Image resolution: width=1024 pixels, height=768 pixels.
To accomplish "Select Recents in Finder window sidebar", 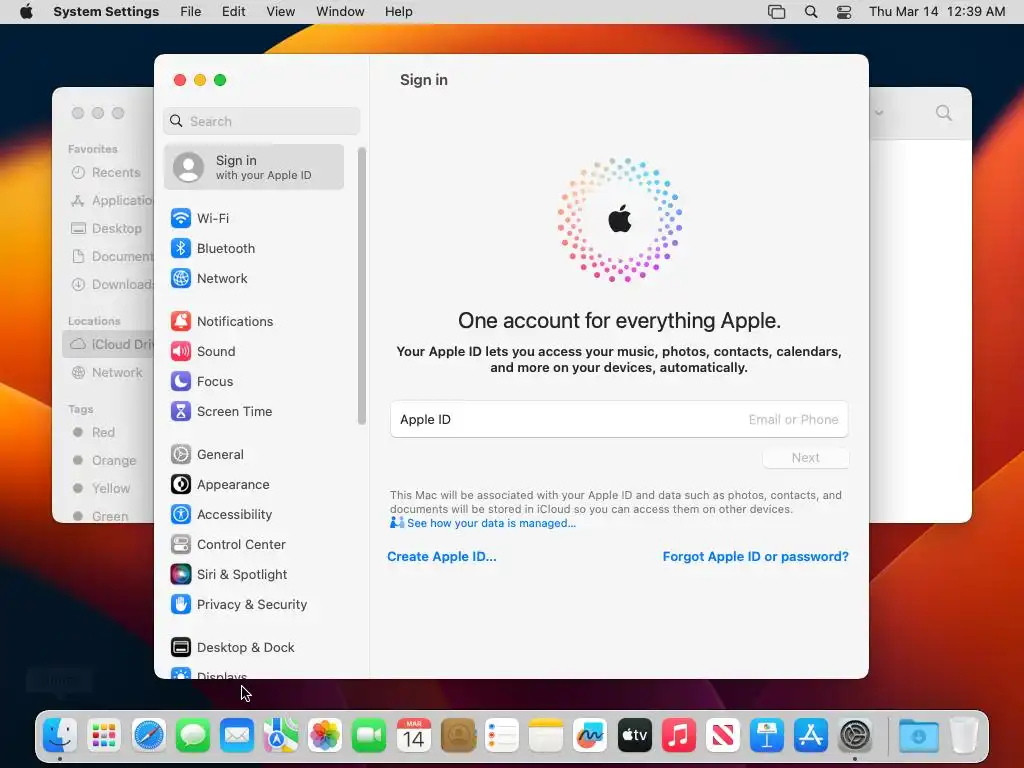I will point(105,172).
